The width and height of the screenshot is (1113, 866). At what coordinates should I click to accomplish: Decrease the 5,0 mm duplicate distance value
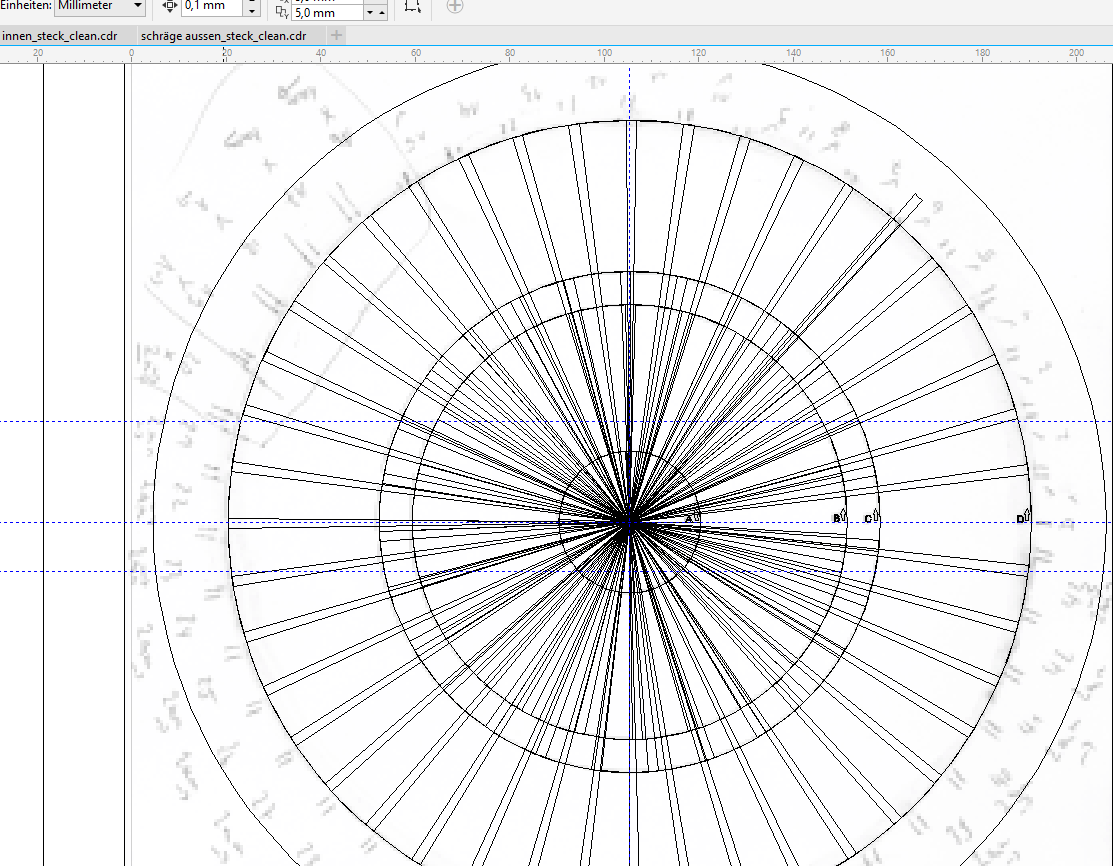(369, 13)
